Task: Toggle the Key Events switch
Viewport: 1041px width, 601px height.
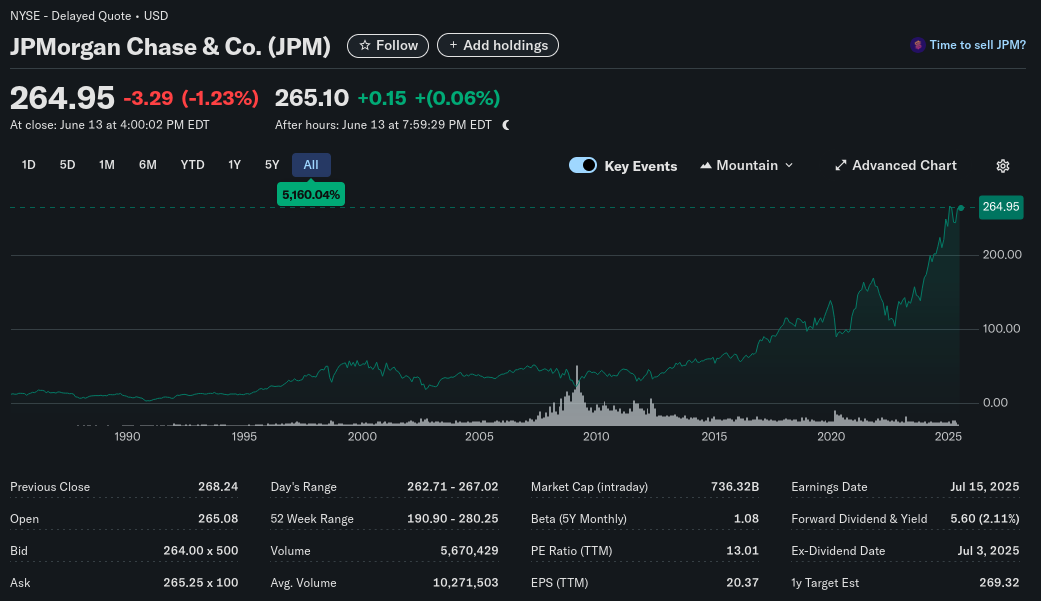Action: pyautogui.click(x=583, y=165)
